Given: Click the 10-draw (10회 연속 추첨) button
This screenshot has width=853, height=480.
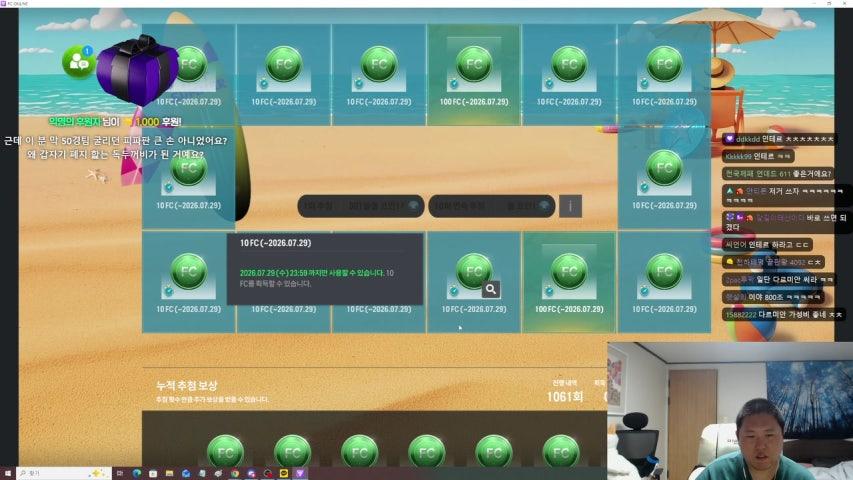Looking at the screenshot, I should (492, 206).
